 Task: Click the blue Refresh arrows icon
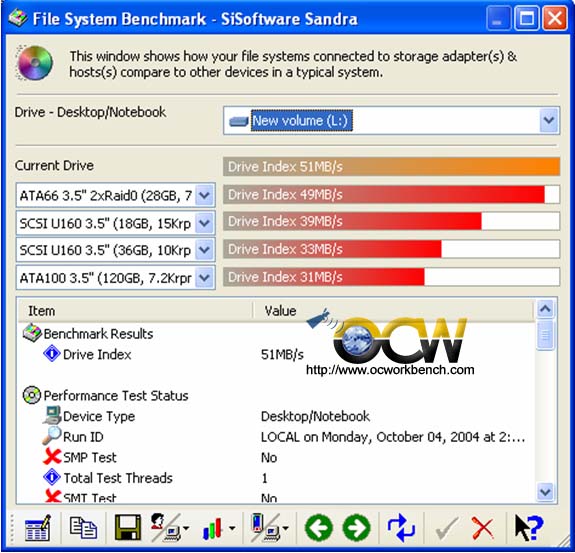coord(401,528)
